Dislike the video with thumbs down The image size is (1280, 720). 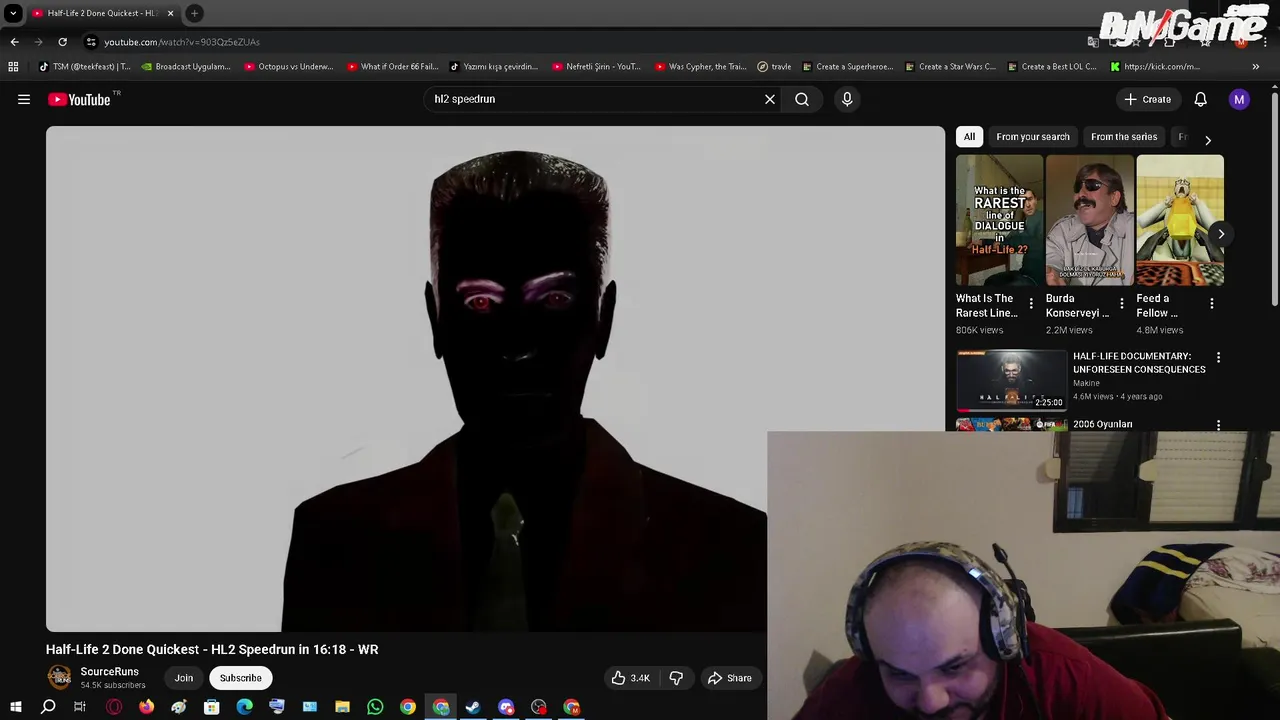(676, 678)
